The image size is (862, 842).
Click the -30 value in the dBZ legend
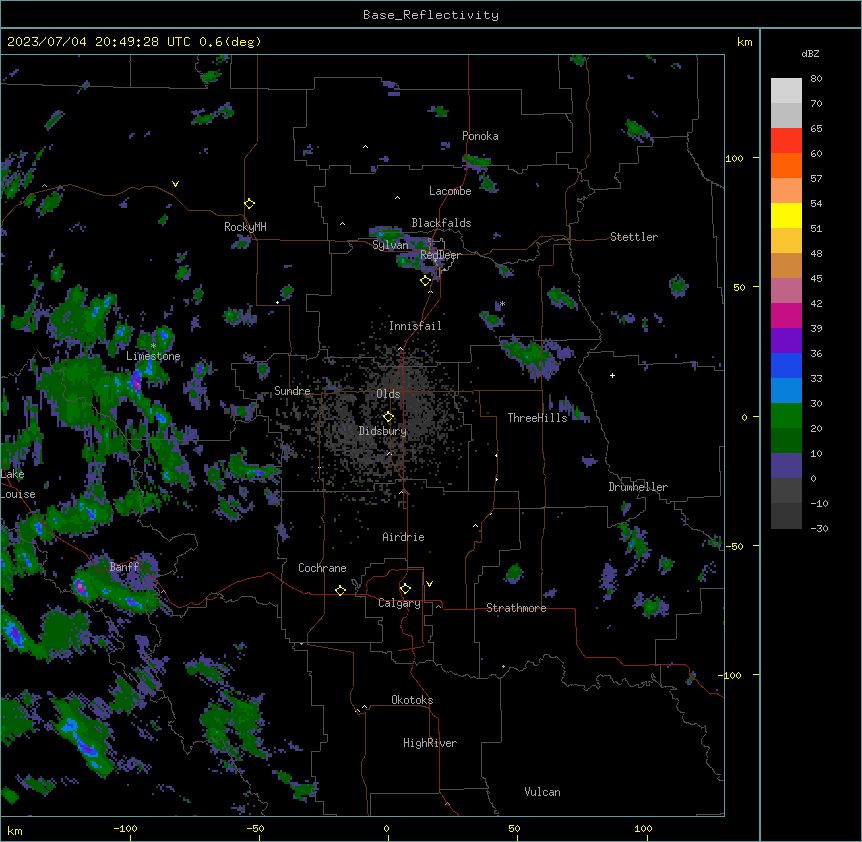click(819, 528)
